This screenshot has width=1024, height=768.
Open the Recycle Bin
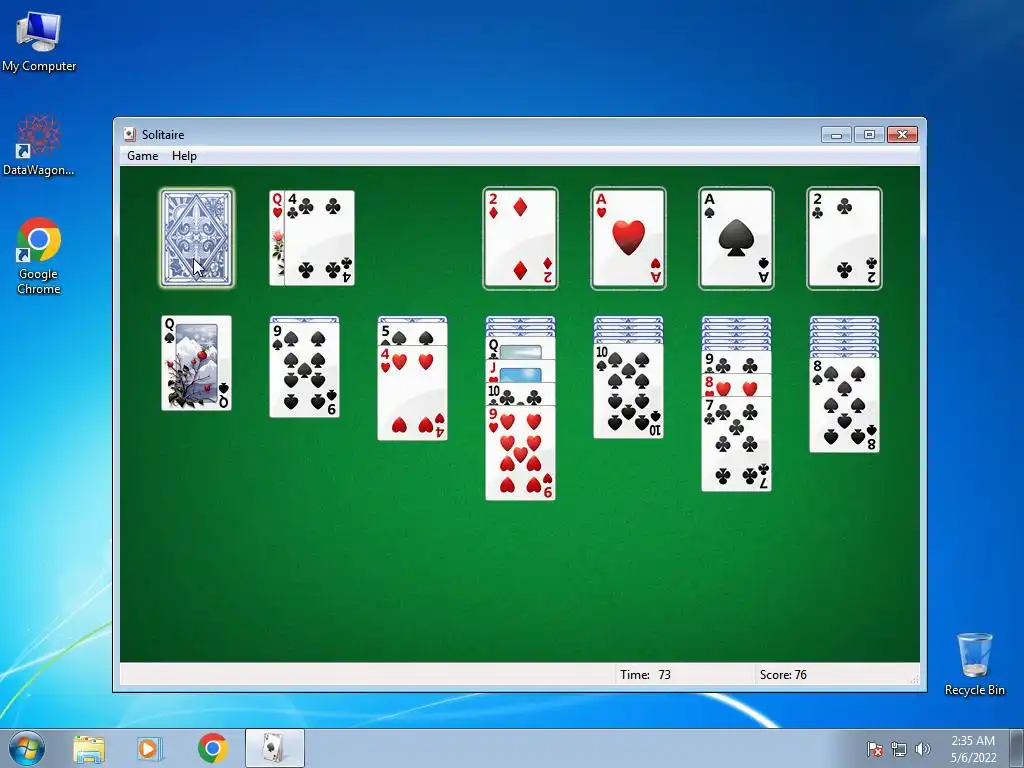click(974, 664)
